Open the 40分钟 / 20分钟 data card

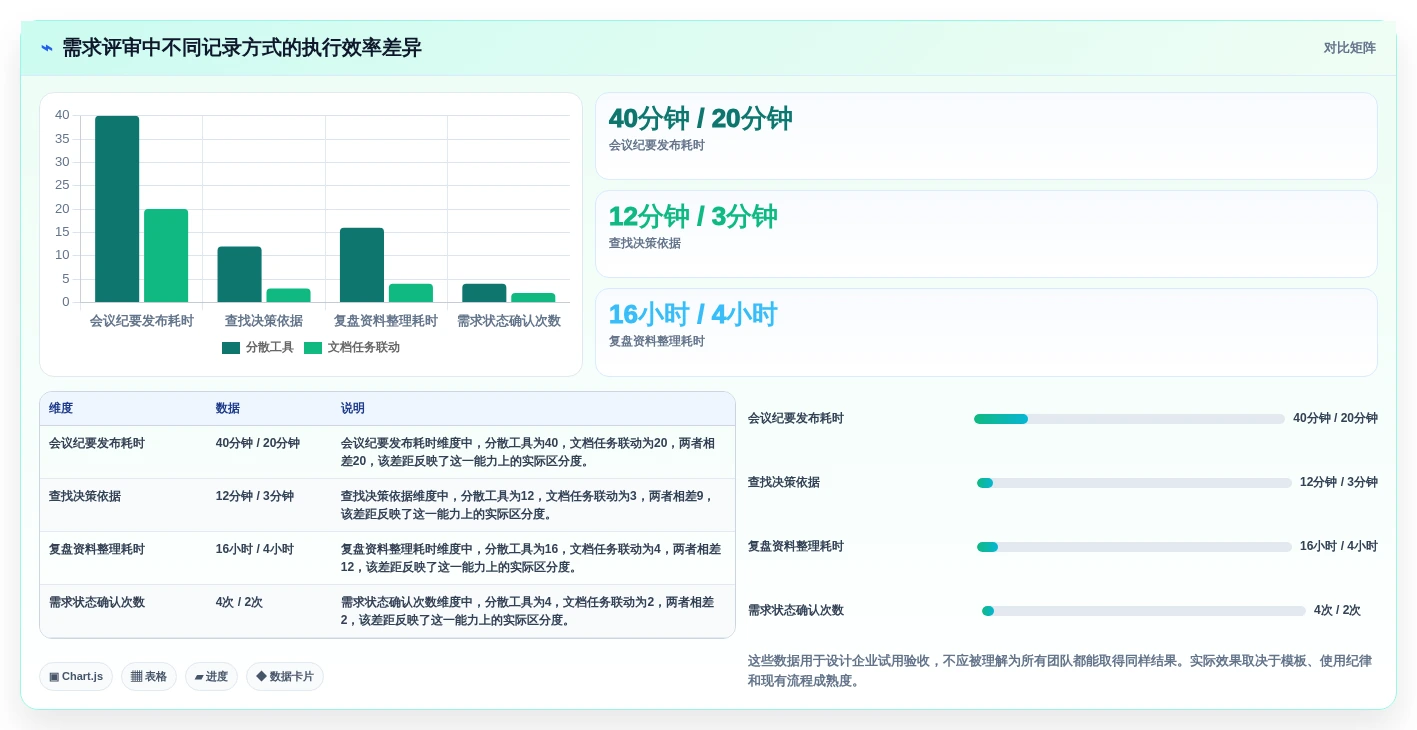click(x=986, y=136)
